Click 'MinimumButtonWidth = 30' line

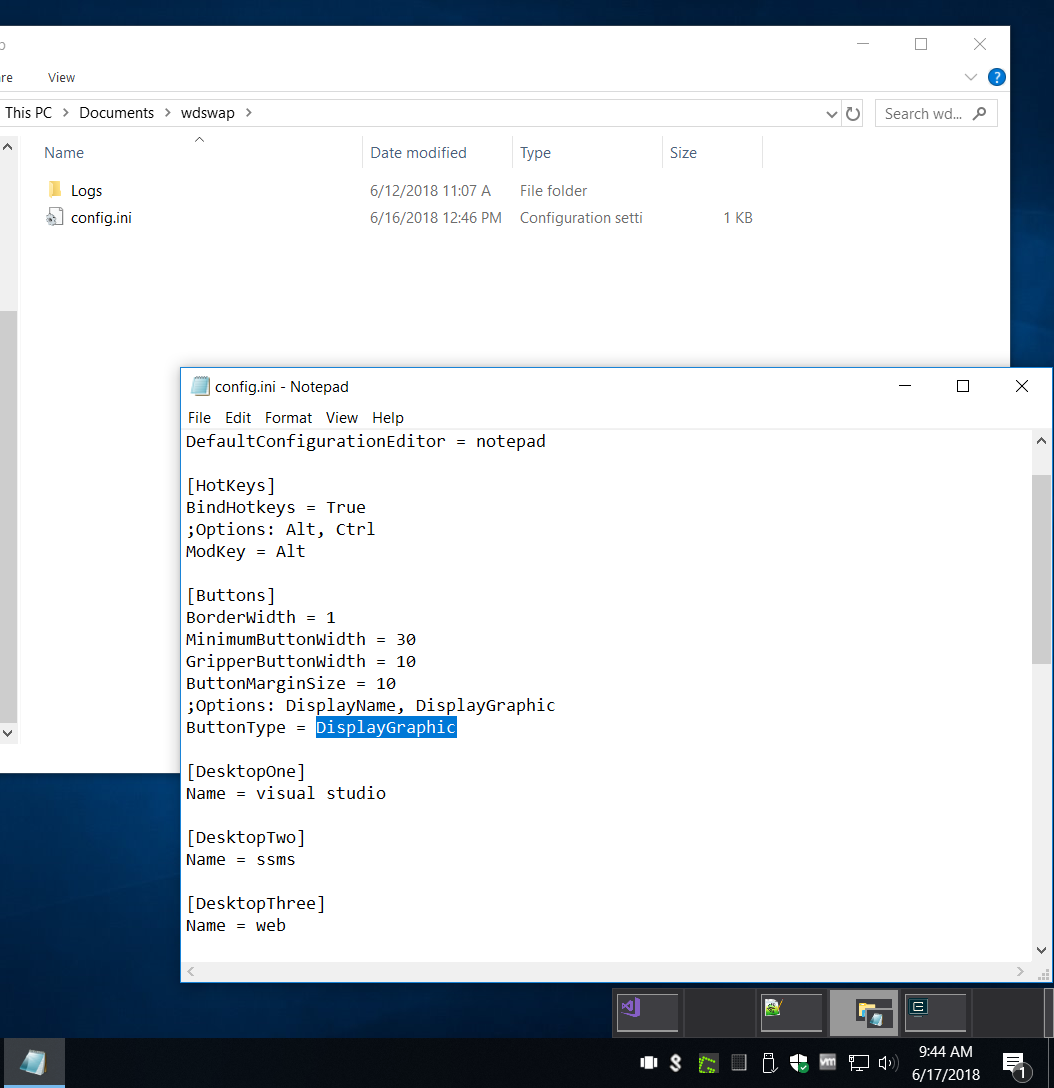(x=301, y=639)
